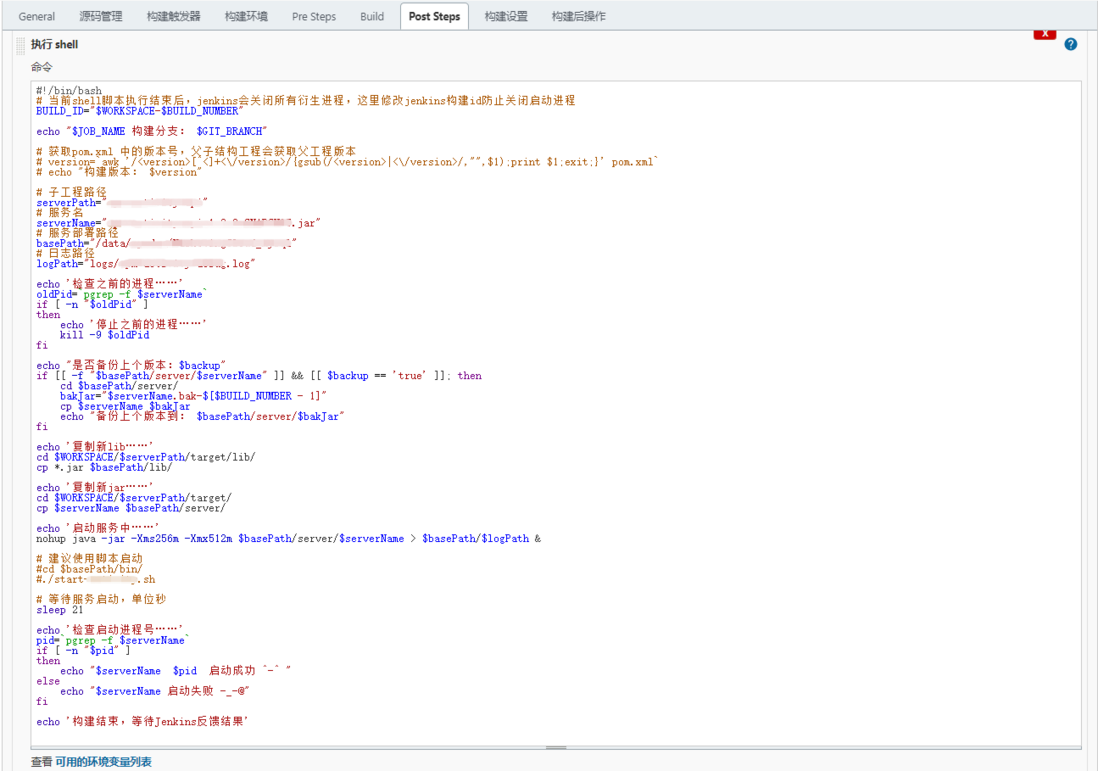
Task: Click the 'sleep 21' line
Action: point(60,610)
